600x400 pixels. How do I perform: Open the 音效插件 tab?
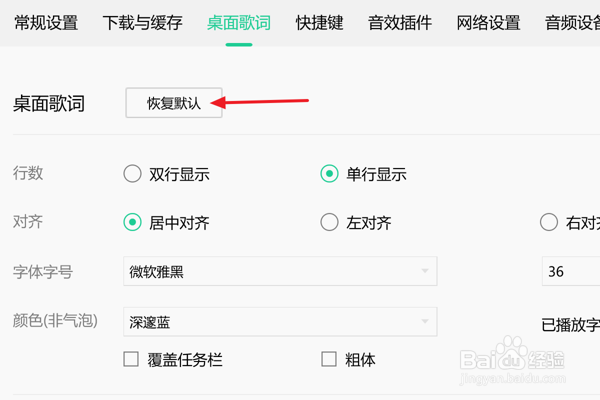pyautogui.click(x=400, y=23)
